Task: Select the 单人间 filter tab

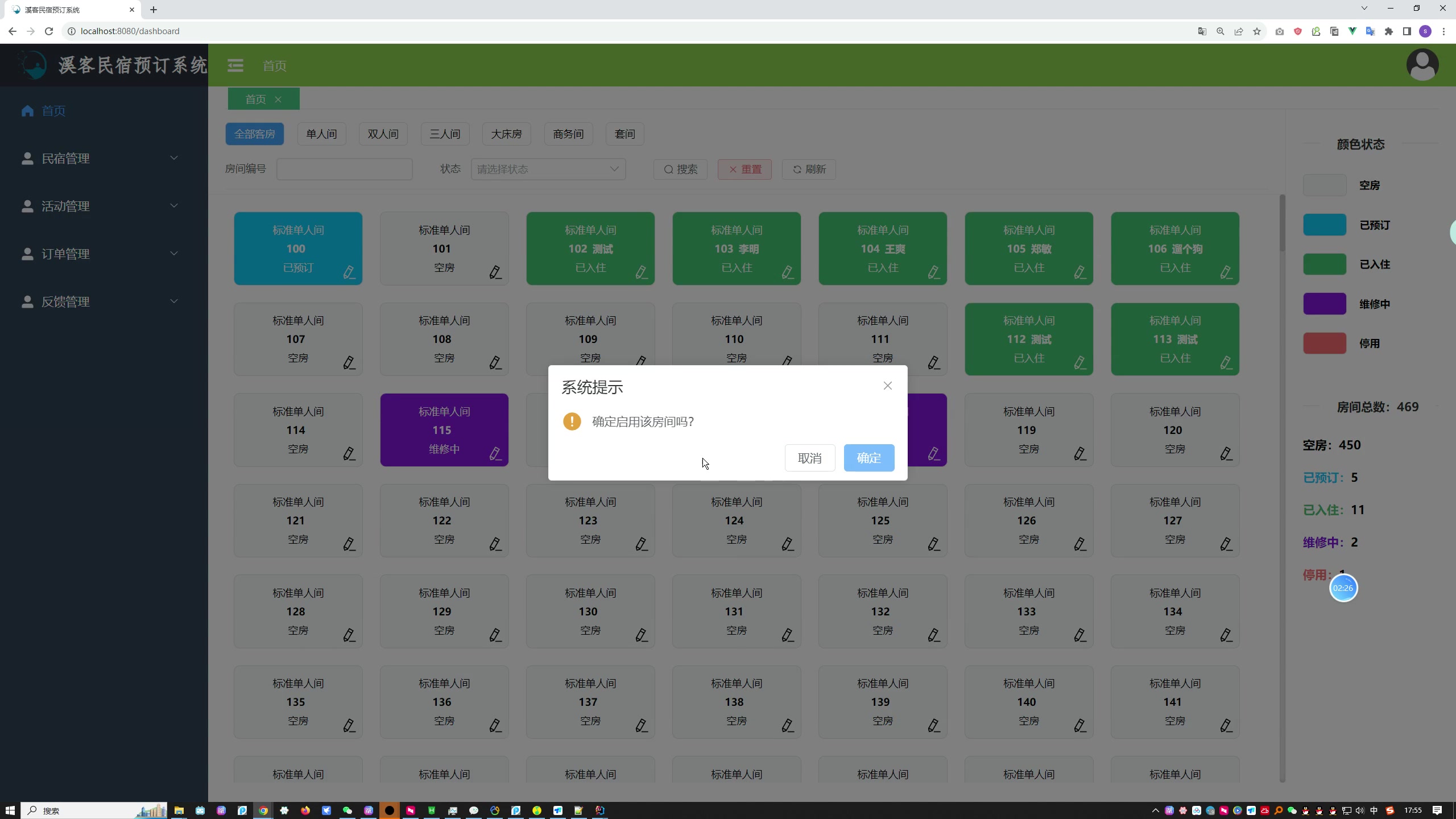Action: 321,134
